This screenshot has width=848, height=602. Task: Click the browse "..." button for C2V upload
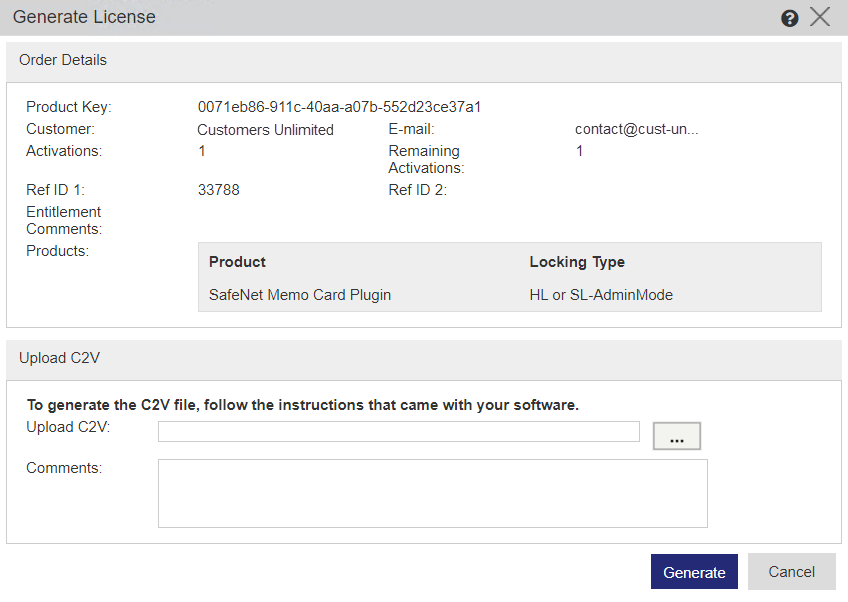(676, 435)
